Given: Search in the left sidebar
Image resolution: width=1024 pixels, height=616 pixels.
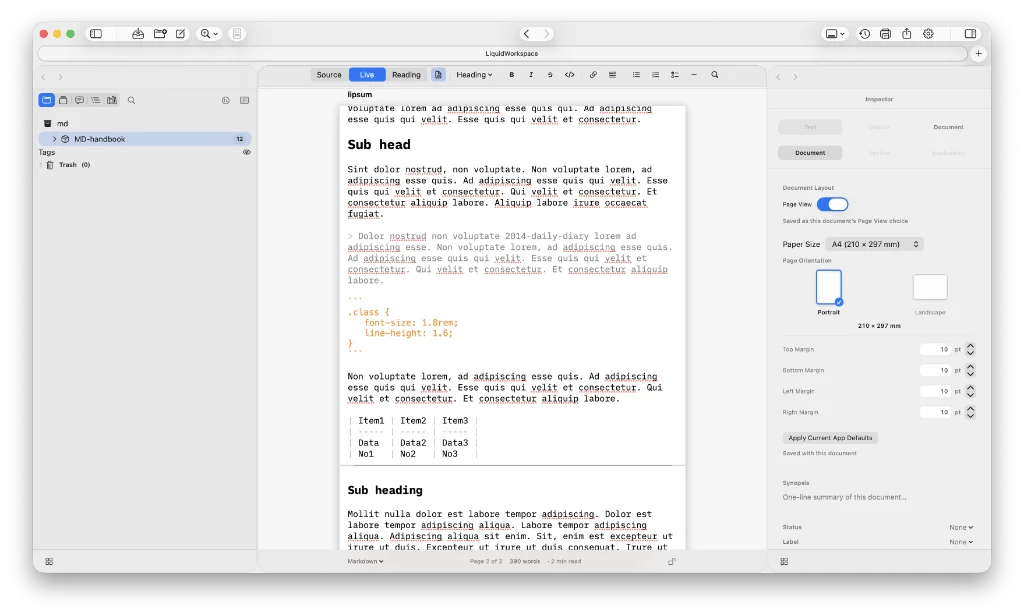Looking at the screenshot, I should [x=131, y=100].
